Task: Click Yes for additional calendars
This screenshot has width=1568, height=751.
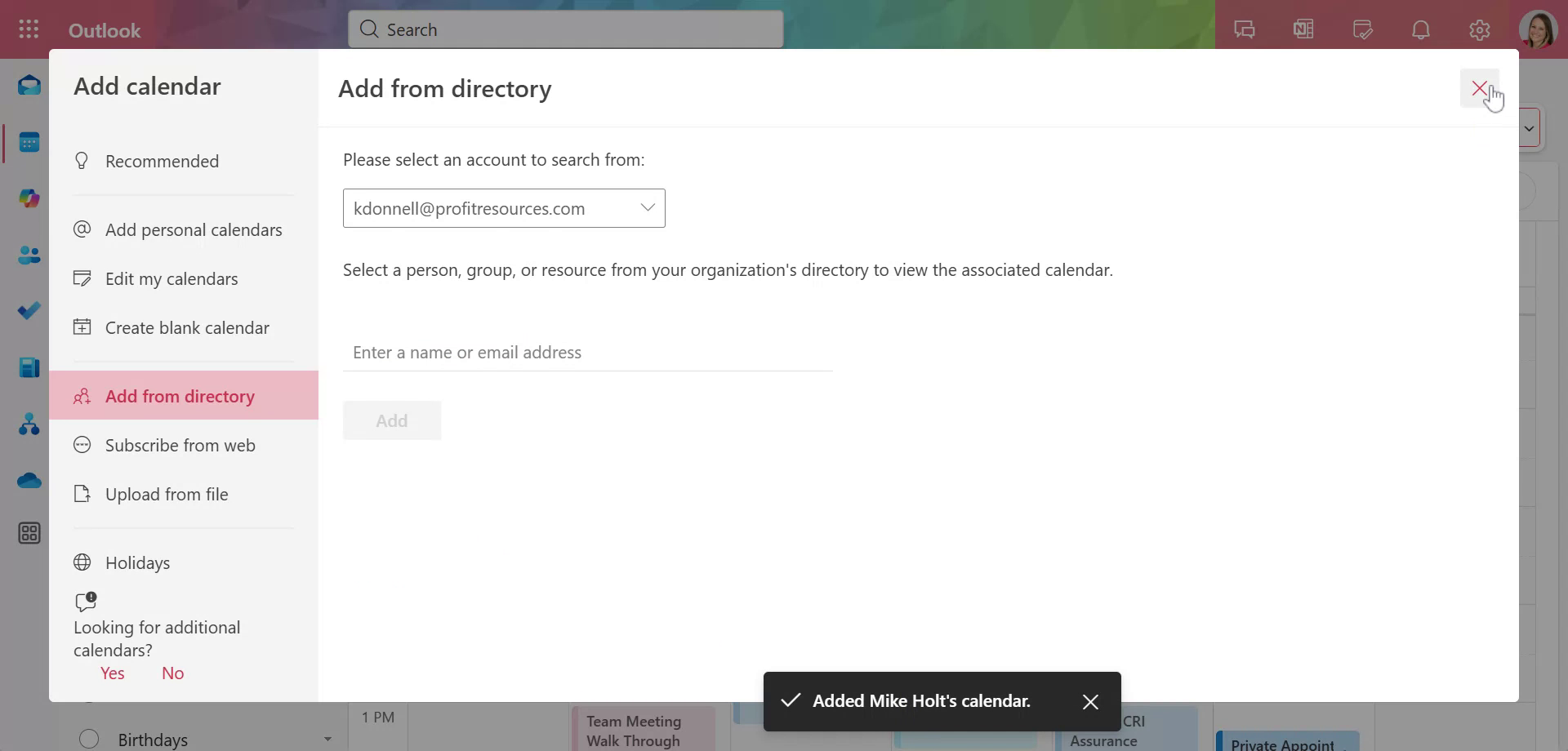Action: click(x=113, y=673)
